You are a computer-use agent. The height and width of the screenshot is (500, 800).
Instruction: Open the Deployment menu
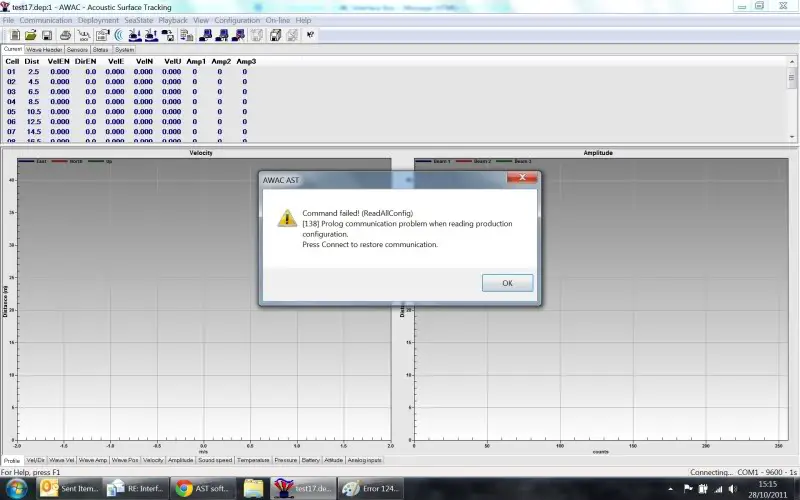click(x=98, y=20)
